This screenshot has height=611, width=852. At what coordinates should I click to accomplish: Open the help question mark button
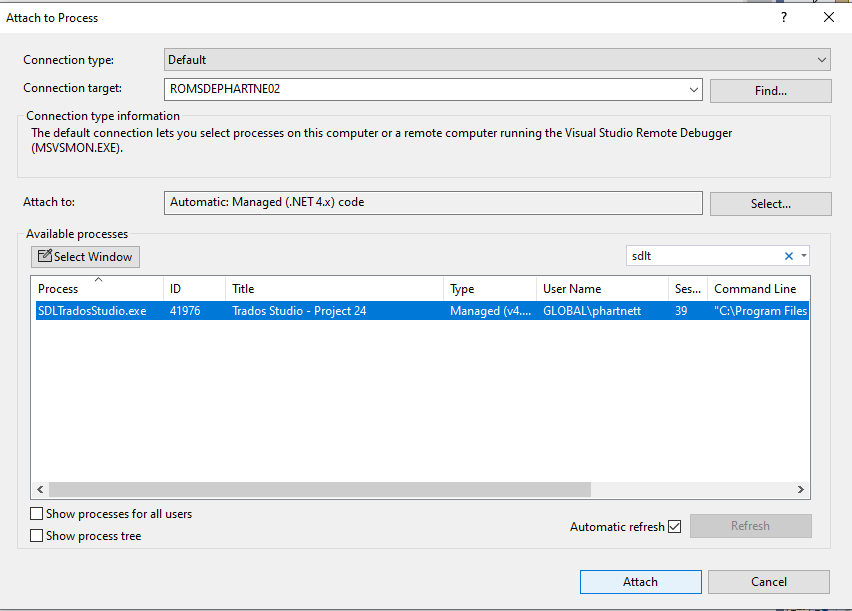coord(783,17)
